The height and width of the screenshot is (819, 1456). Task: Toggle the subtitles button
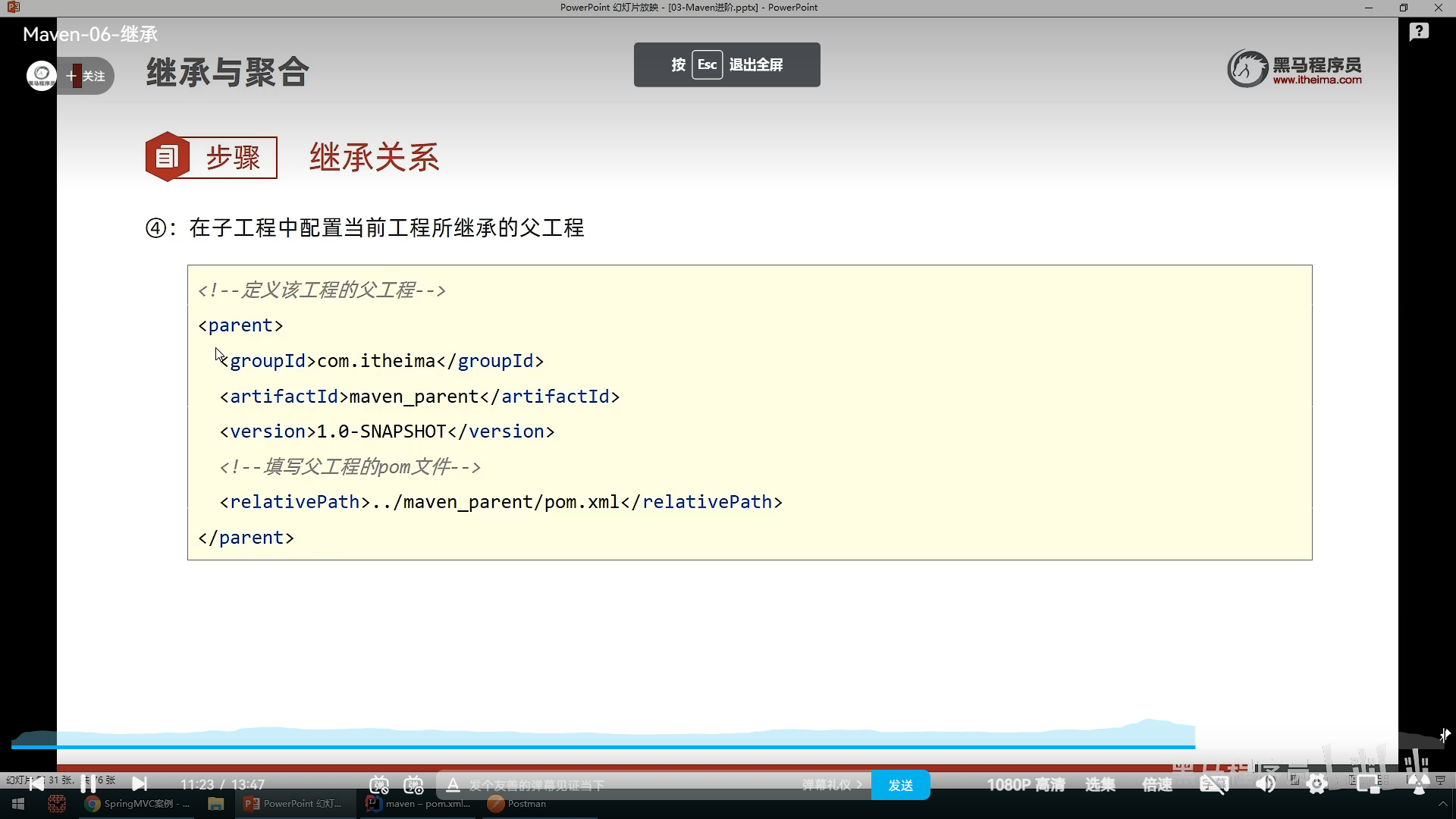[x=1213, y=785]
